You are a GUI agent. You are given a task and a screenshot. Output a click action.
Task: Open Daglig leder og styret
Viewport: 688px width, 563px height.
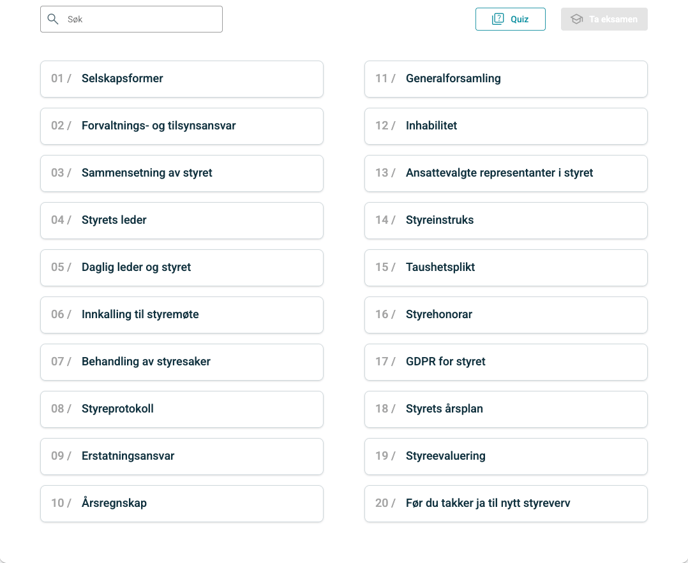(x=181, y=267)
